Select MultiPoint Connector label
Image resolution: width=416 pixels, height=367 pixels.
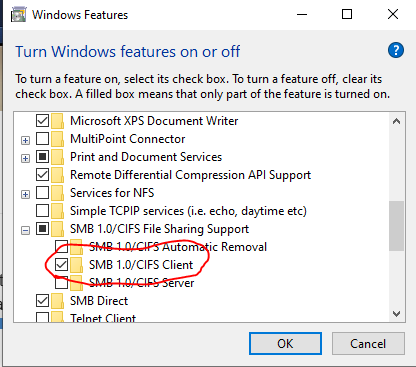click(x=127, y=139)
